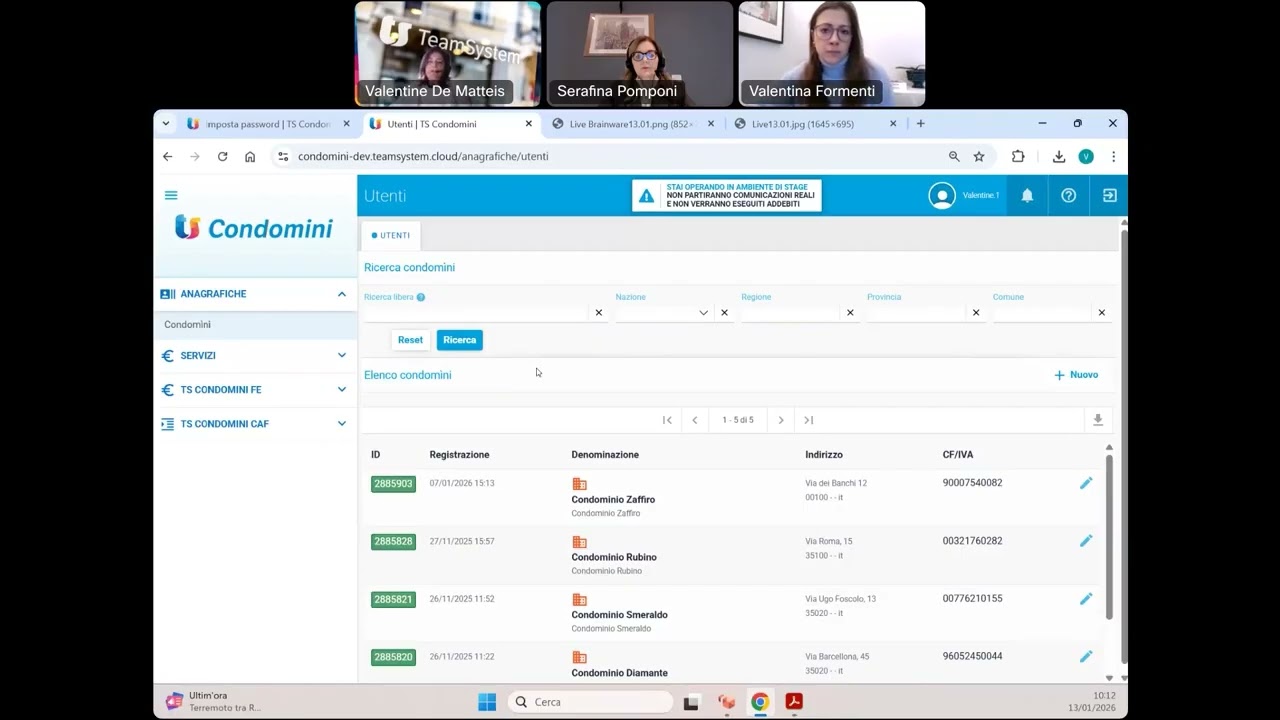Screen dimensions: 1280x720
Task: Open Chrome extensions puzzle icon
Action: coord(1018,157)
